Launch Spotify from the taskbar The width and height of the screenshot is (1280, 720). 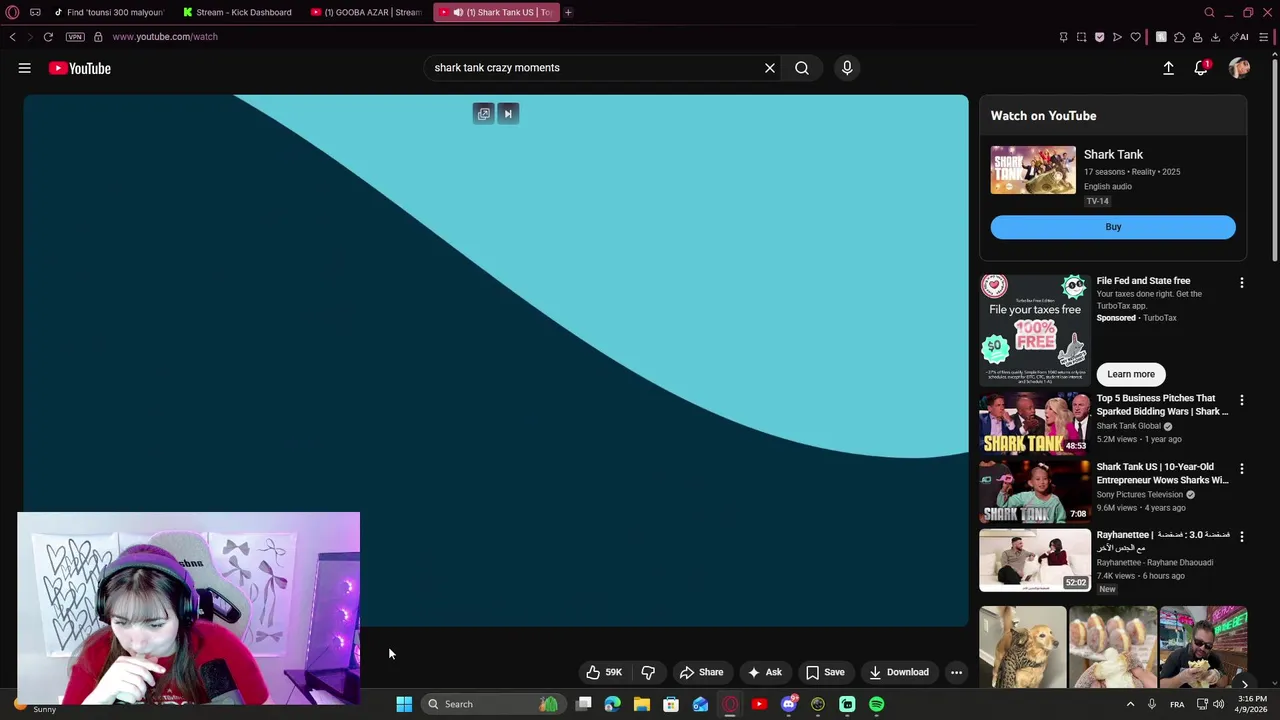[x=876, y=704]
